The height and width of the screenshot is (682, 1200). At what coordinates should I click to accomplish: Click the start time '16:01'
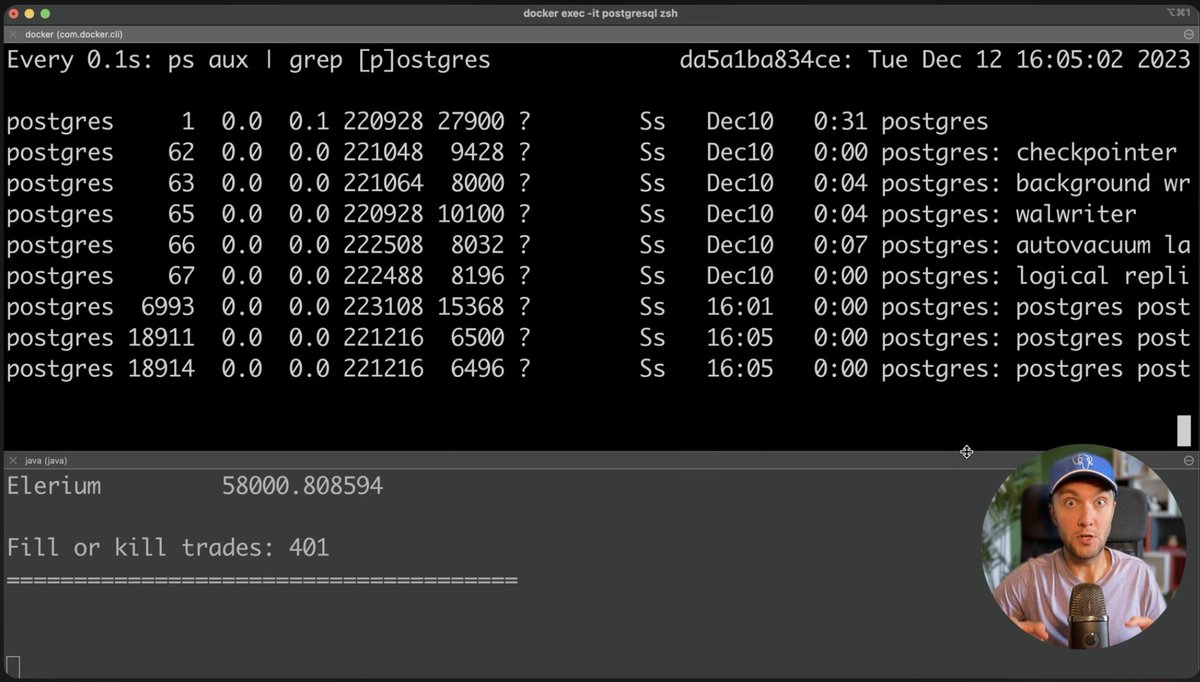(x=739, y=308)
